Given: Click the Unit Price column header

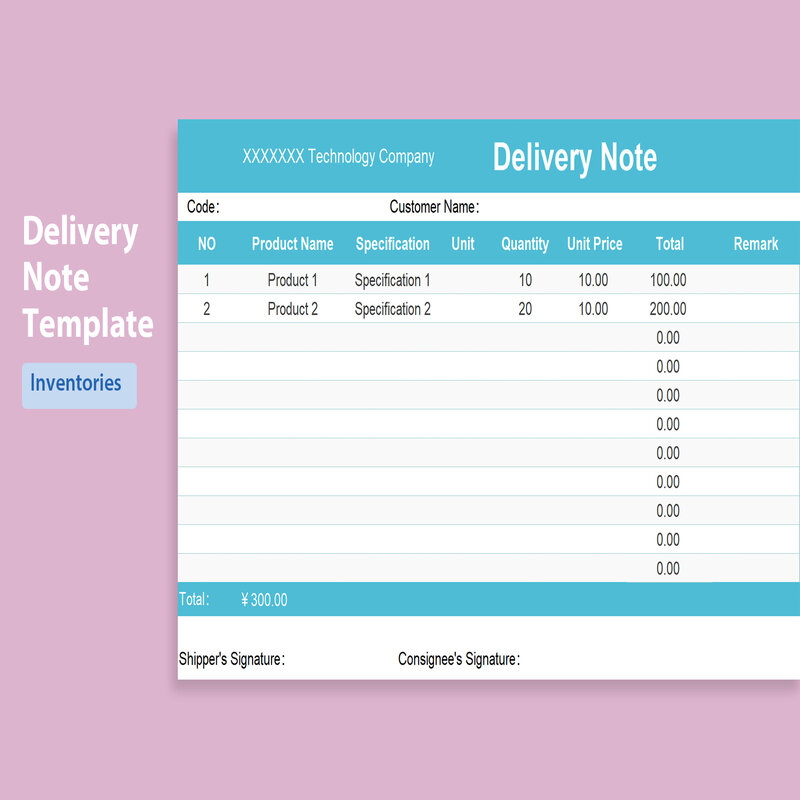Looking at the screenshot, I should (594, 243).
